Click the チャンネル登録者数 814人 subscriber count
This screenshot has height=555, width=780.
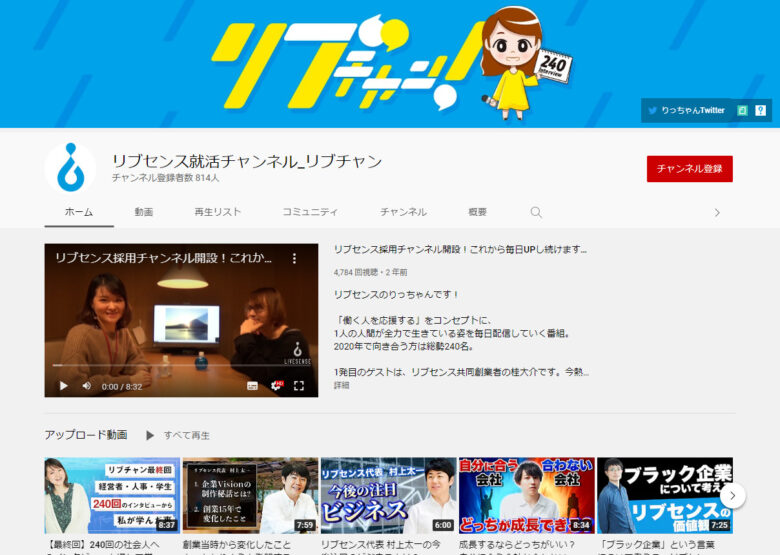tap(166, 178)
